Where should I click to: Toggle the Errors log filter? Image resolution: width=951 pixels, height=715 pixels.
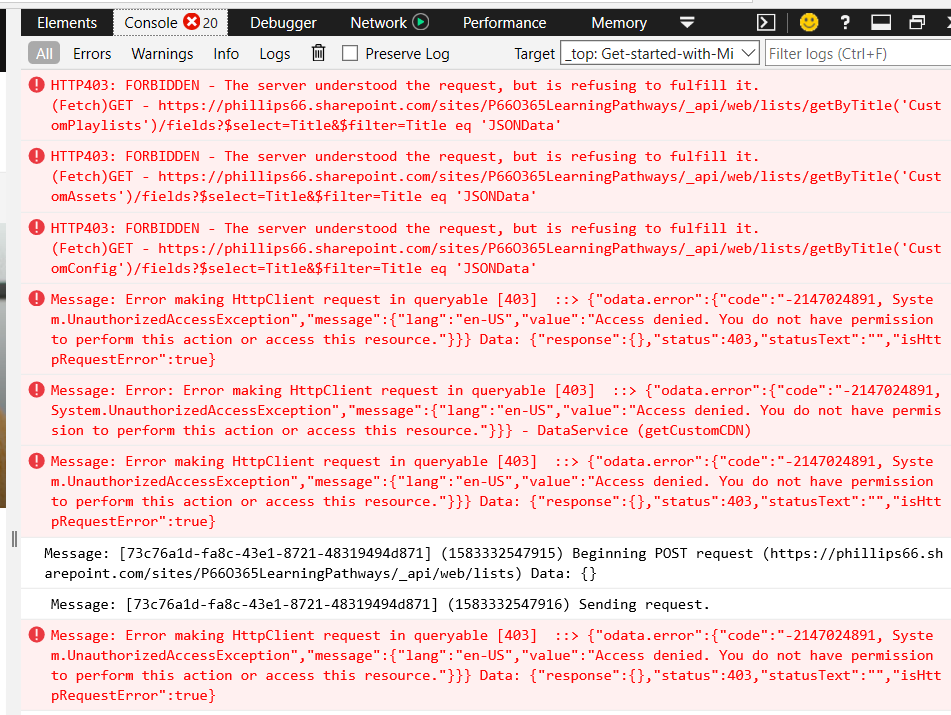(92, 53)
